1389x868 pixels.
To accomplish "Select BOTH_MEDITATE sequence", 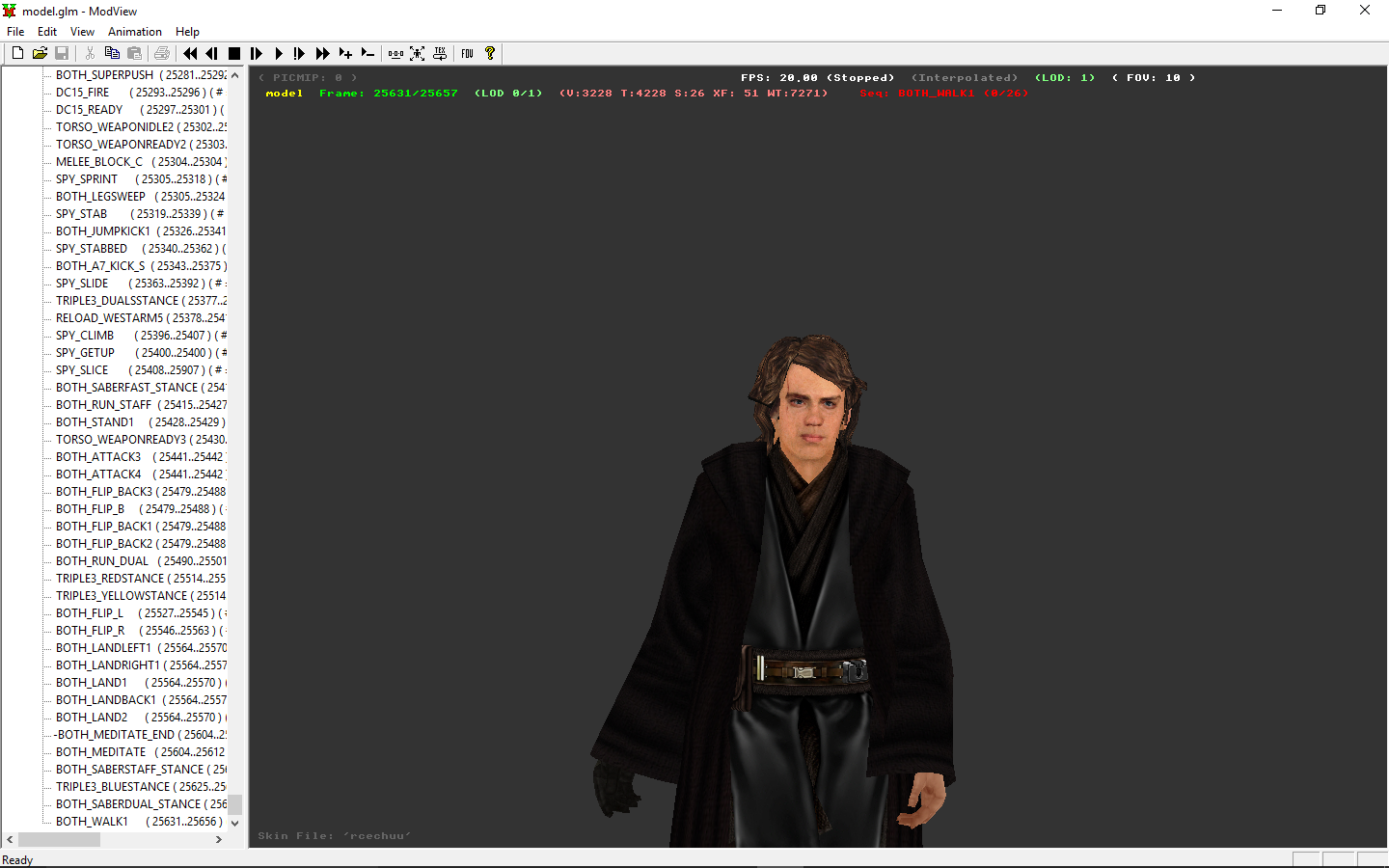I will [x=141, y=752].
